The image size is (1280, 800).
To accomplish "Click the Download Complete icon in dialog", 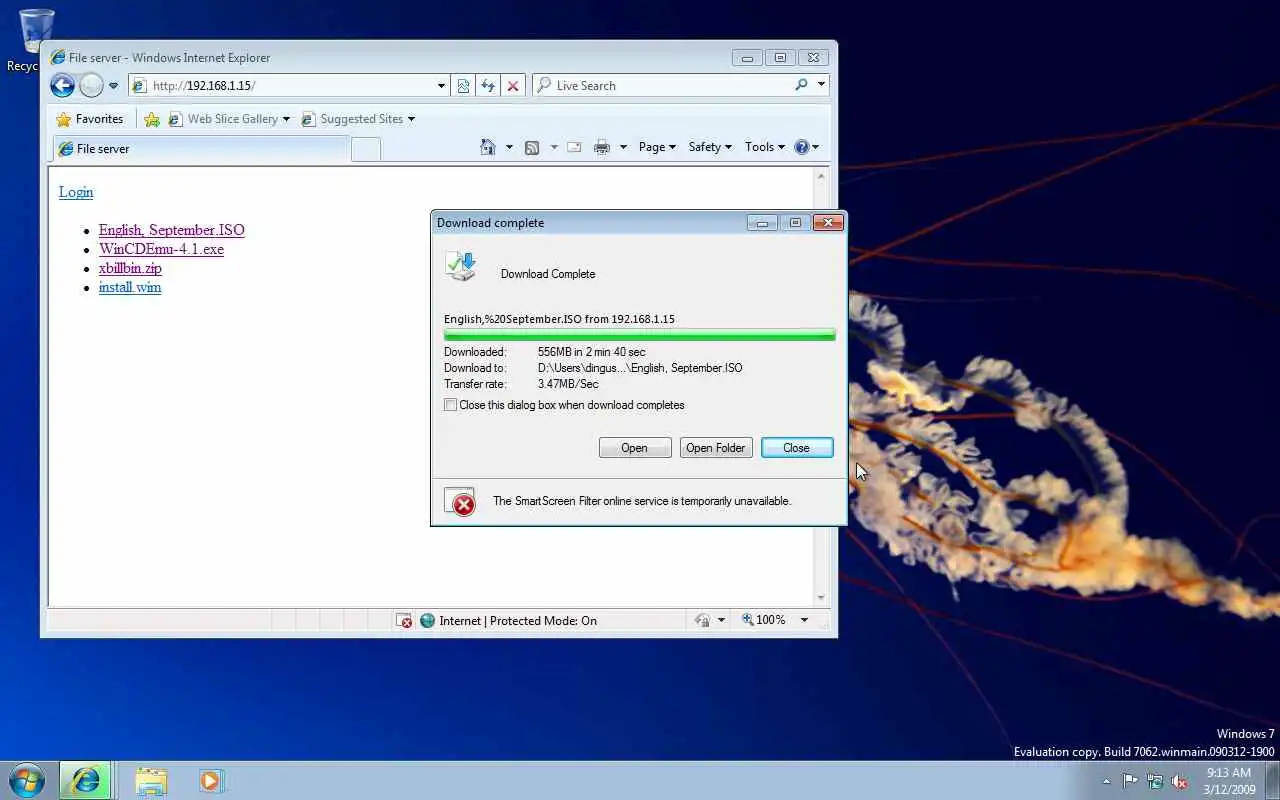I will [461, 267].
